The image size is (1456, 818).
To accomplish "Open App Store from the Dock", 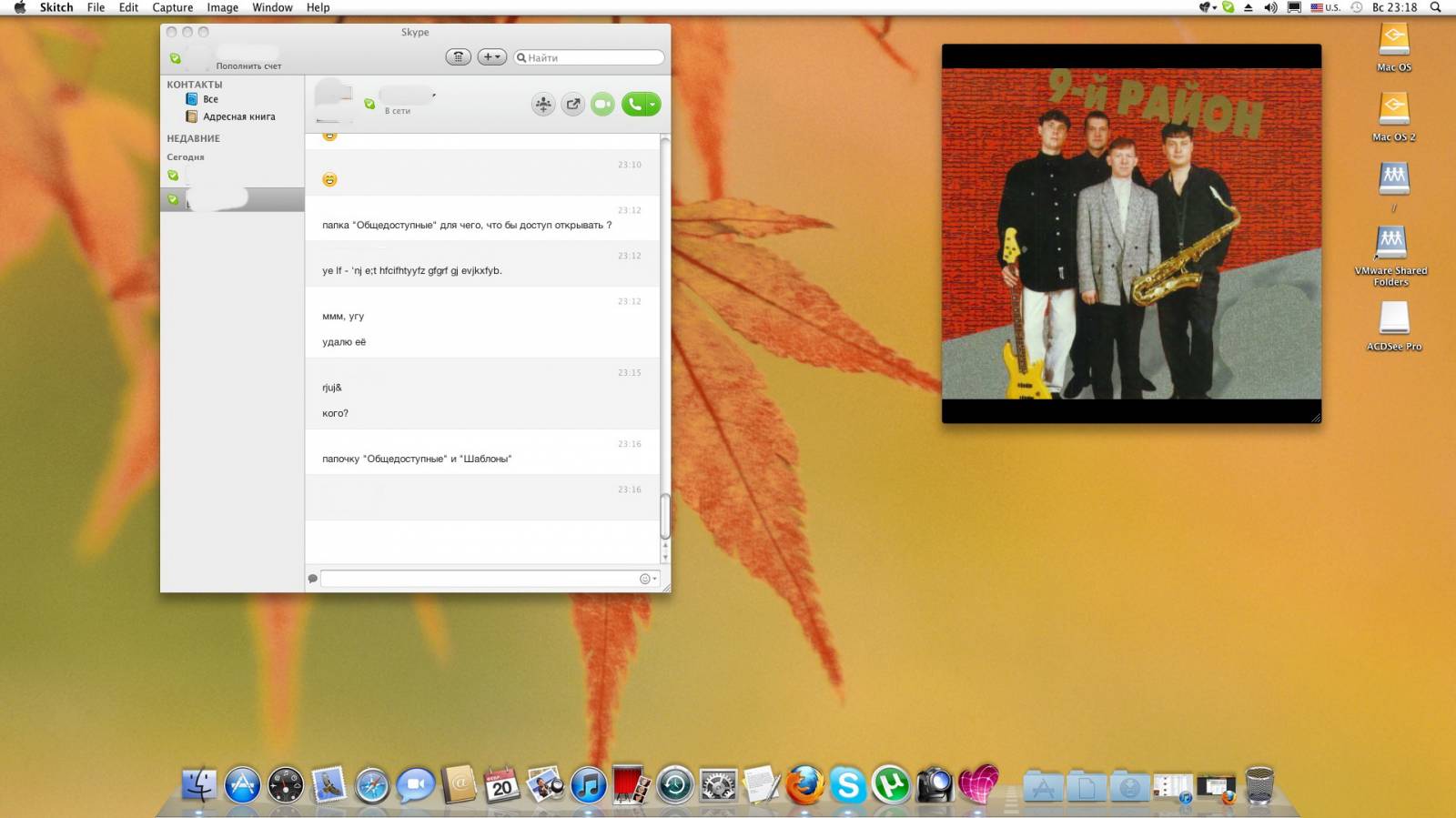I will (242, 785).
